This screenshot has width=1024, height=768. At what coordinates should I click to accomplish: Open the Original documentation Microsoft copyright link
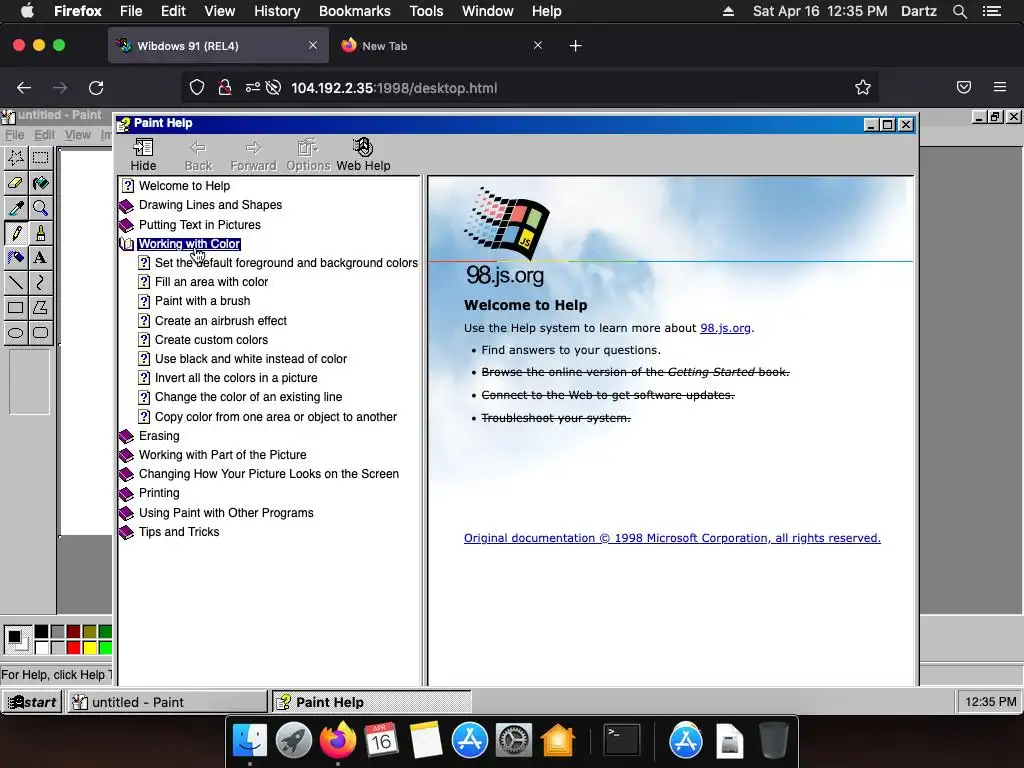point(672,538)
